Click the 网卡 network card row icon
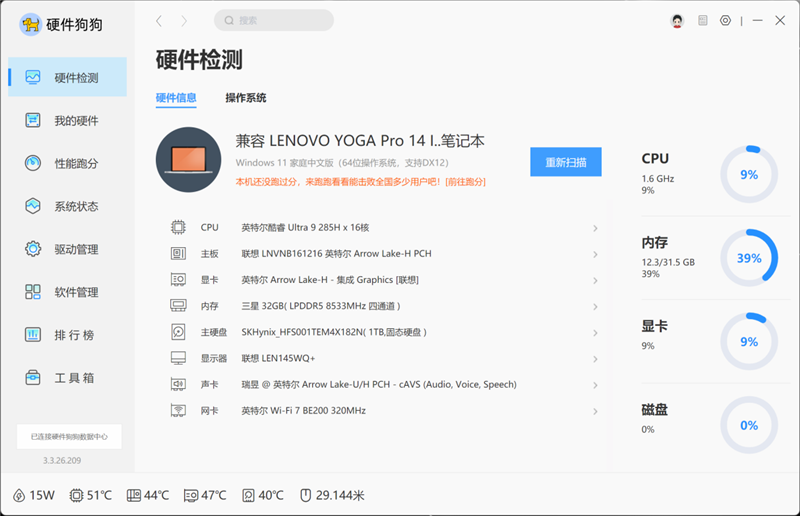 coord(178,410)
